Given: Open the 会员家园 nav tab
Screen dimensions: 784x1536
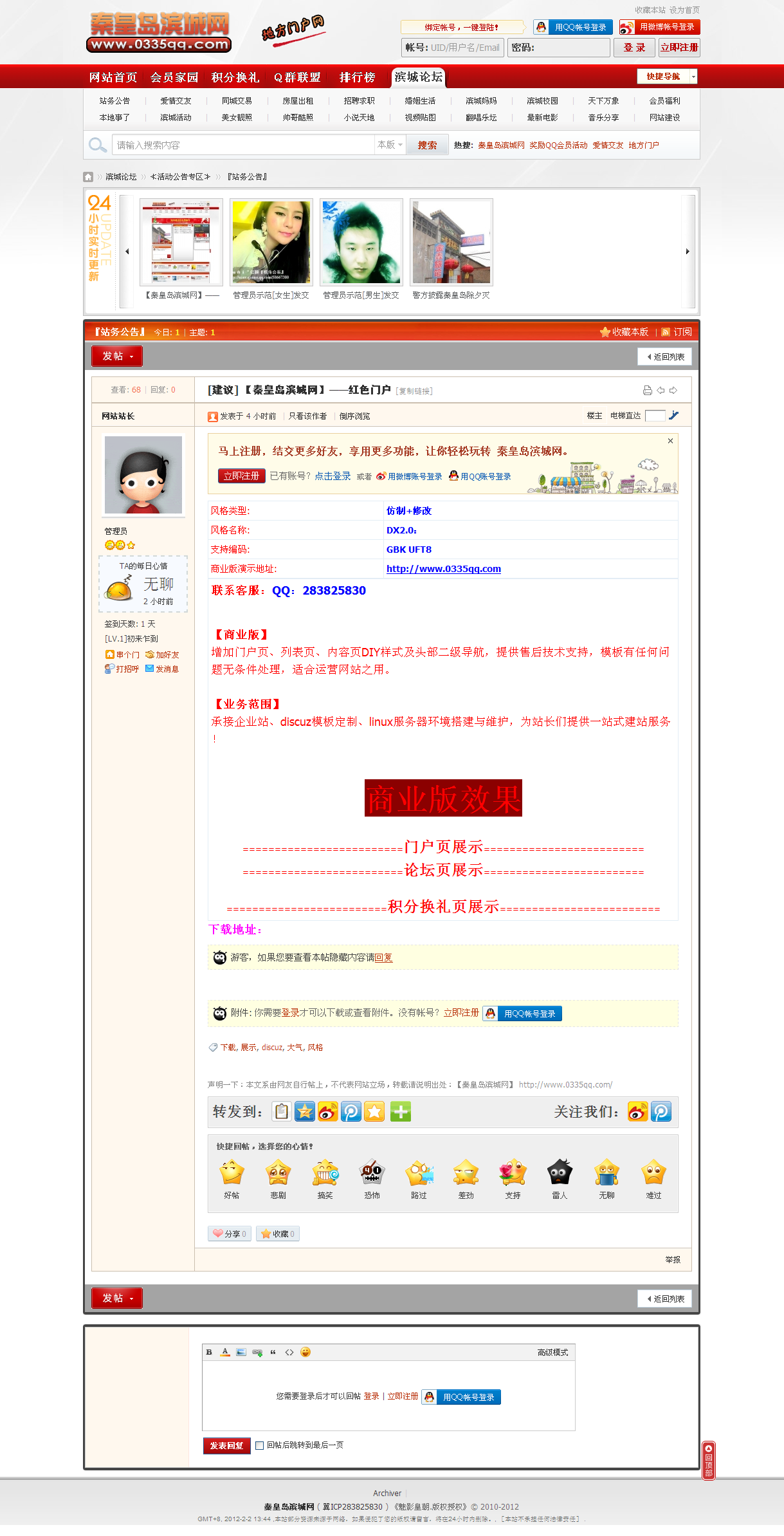Looking at the screenshot, I should pos(174,77).
